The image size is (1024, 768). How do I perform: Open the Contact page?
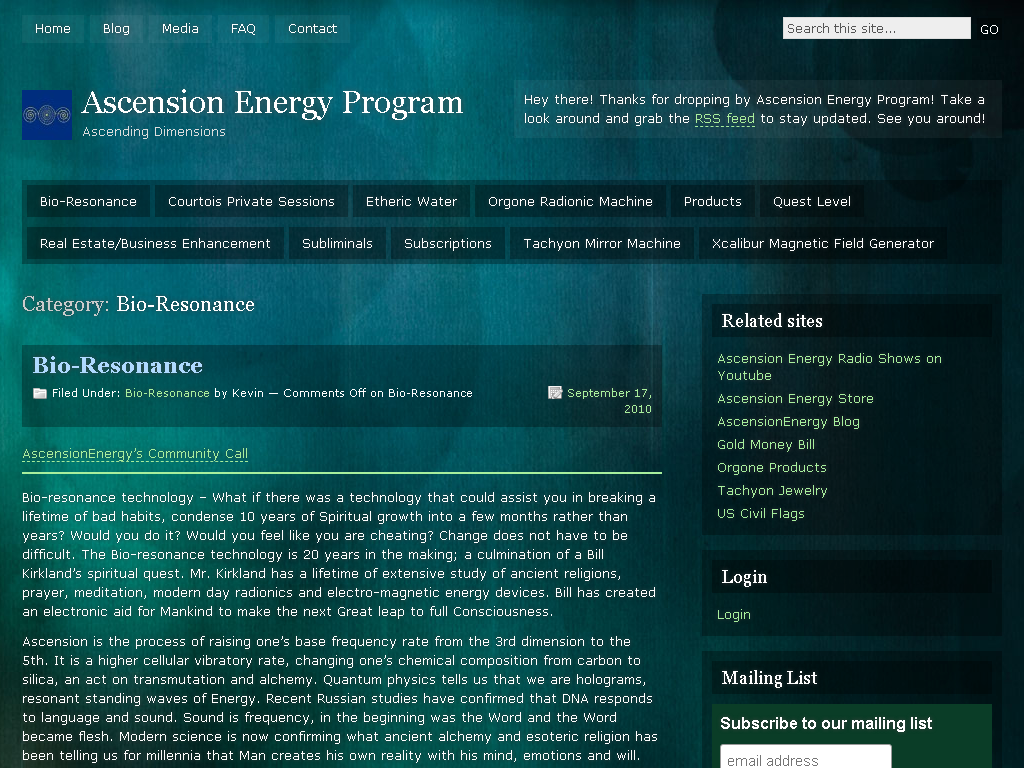312,29
